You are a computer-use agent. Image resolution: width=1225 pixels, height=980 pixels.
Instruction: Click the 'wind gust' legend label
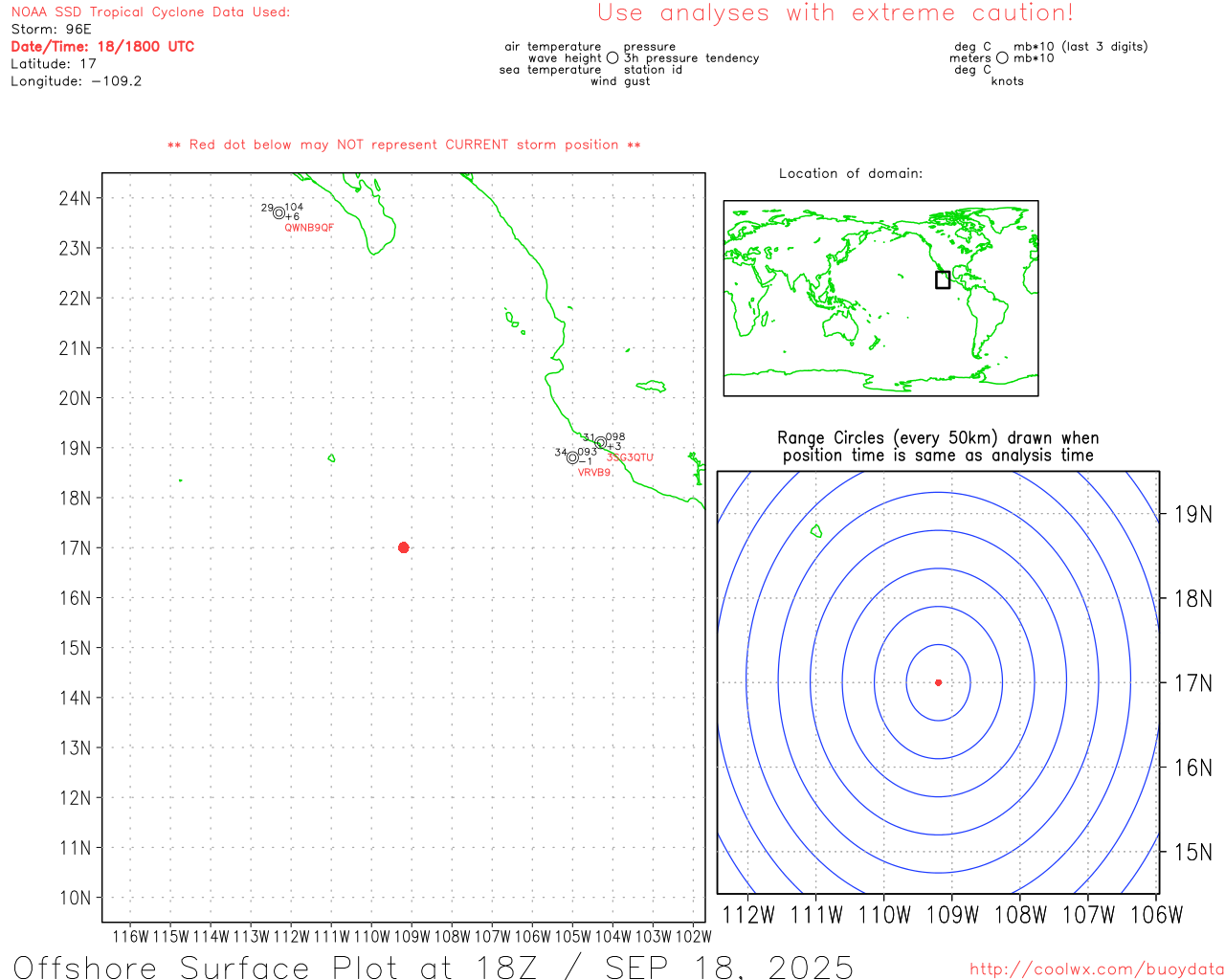coord(620,80)
